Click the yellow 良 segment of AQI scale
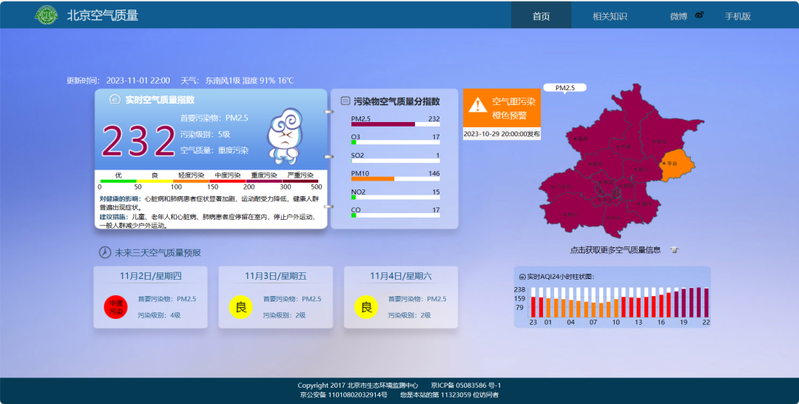Screen dimensions: 799x404 (x=155, y=181)
